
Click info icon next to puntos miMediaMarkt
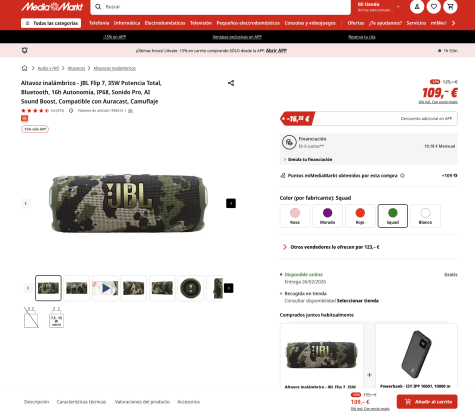402,175
